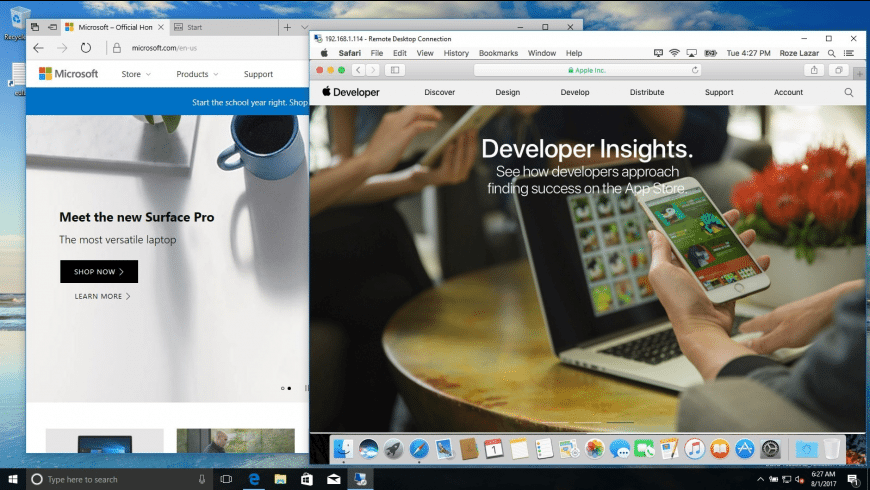Click the Safari sidebar toggle icon

tap(394, 70)
